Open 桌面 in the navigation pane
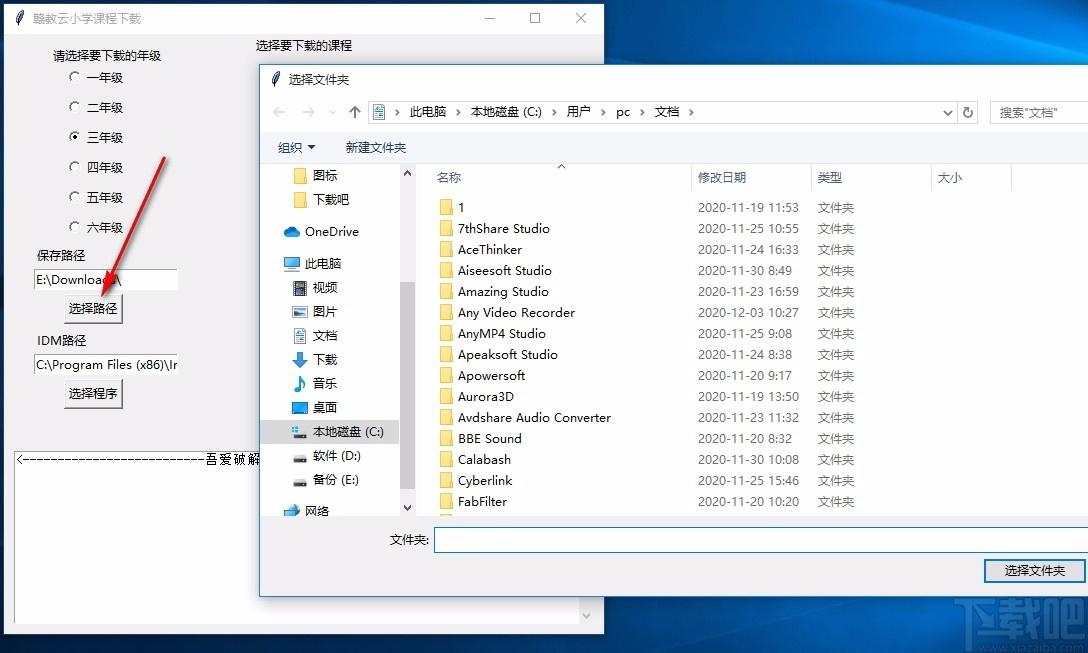The height and width of the screenshot is (653, 1088). point(315,407)
